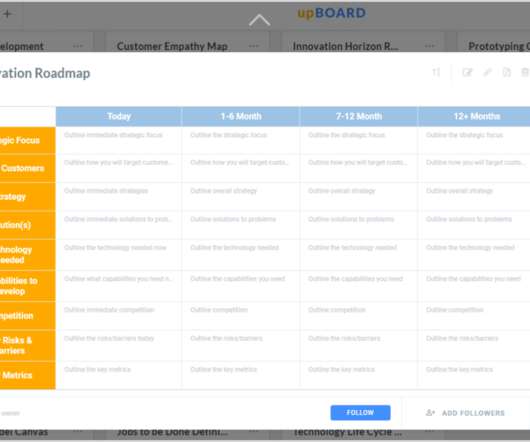The height and width of the screenshot is (442, 530).
Task: Open three-dot menu of Development board
Action: 77,46
